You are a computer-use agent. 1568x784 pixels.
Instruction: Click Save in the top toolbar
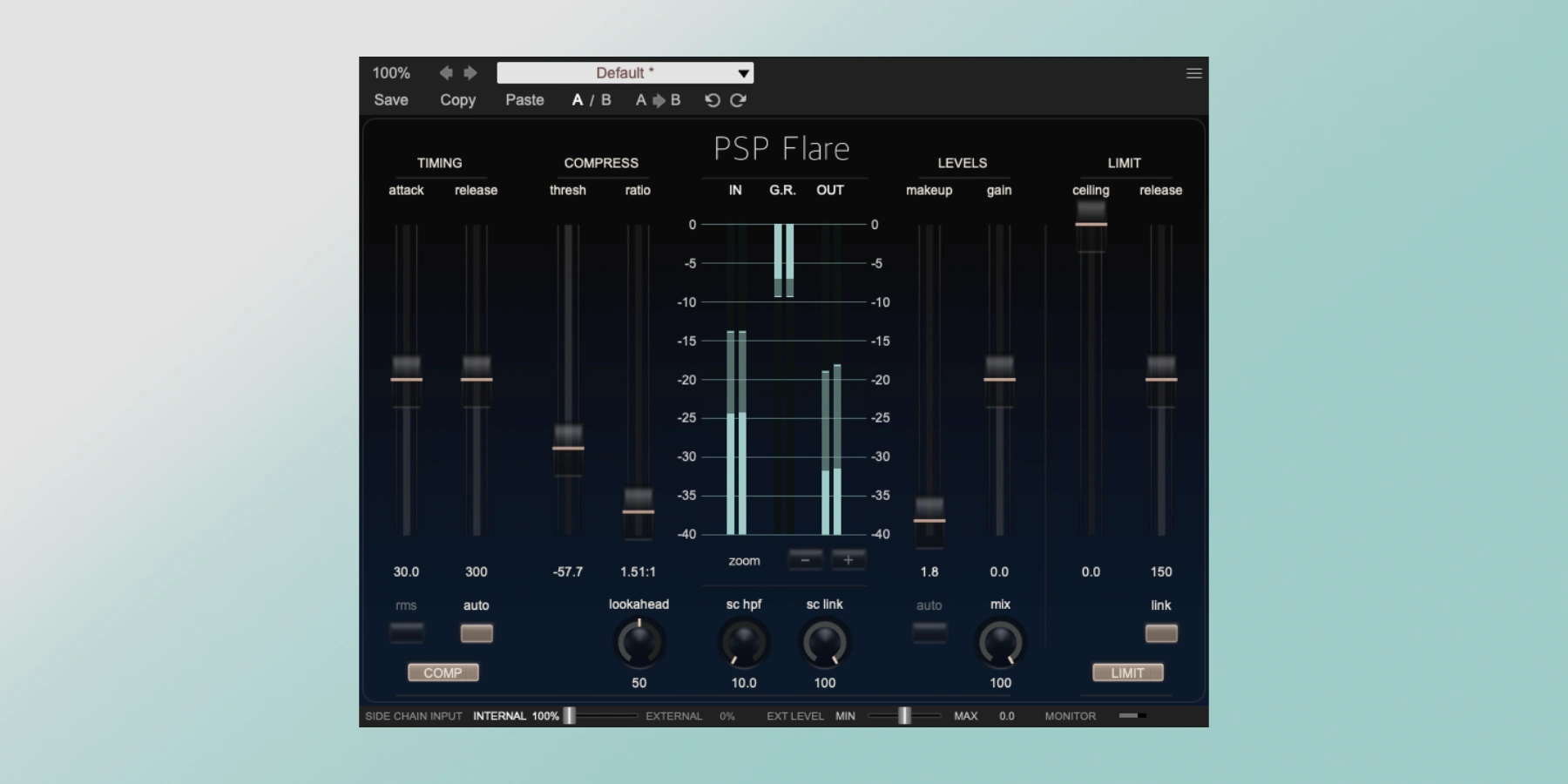tap(391, 100)
